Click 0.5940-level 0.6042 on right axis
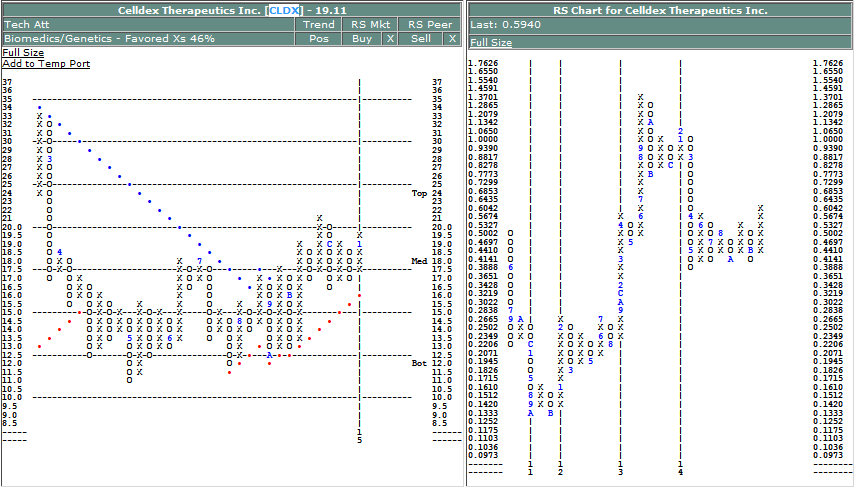 click(828, 208)
